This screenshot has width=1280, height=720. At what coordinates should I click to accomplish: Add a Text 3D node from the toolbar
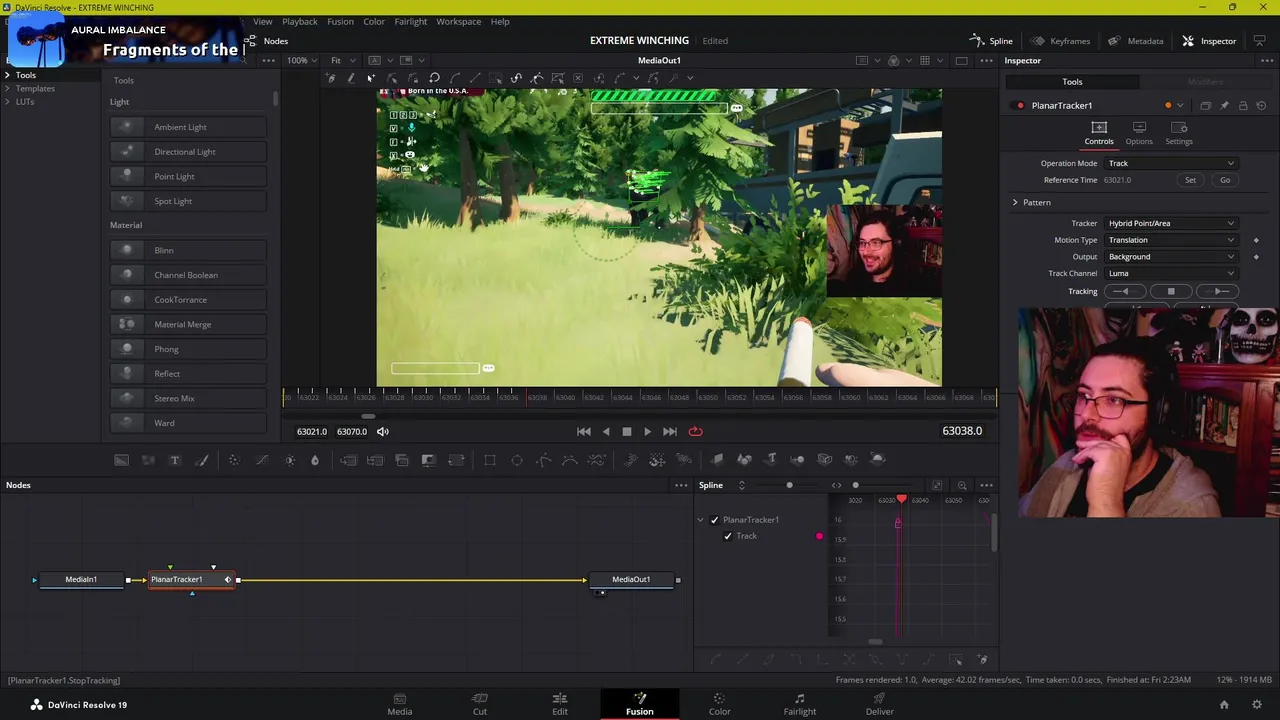(771, 460)
